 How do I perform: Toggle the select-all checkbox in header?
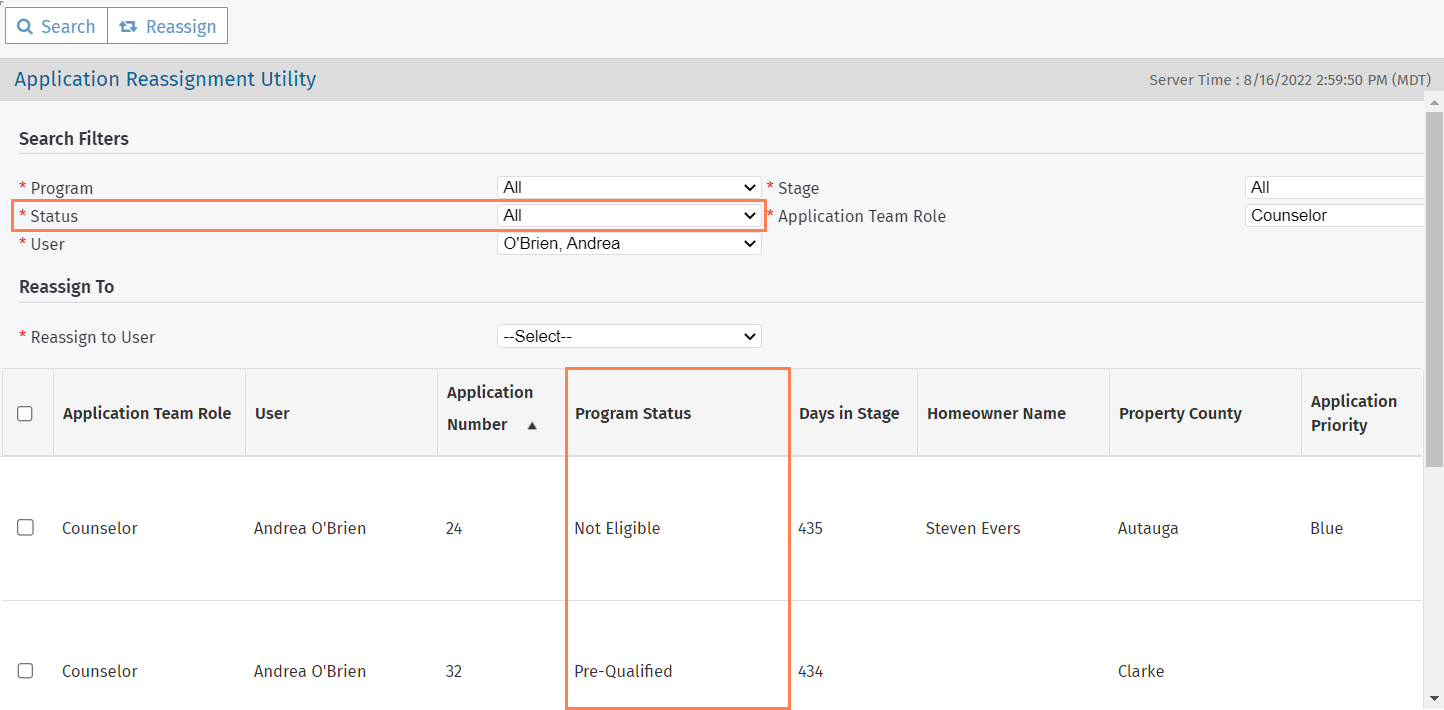click(25, 413)
